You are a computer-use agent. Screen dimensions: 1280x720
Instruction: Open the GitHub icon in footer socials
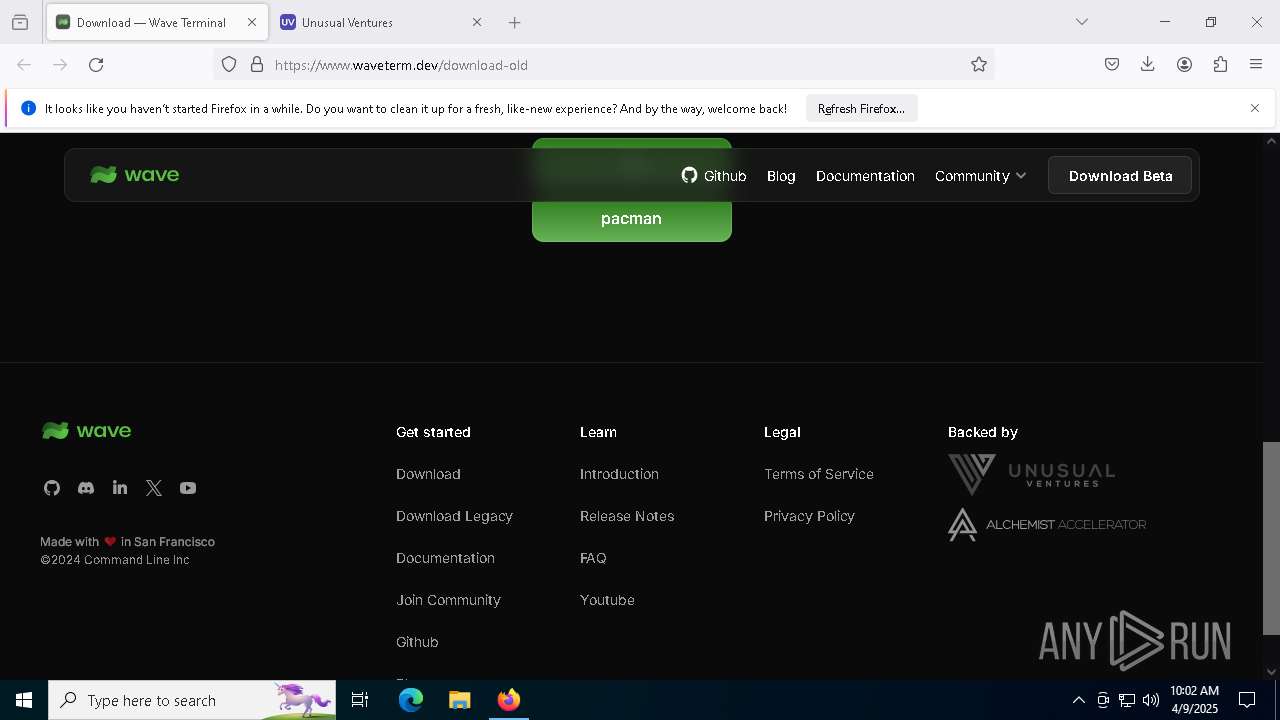[x=52, y=488]
